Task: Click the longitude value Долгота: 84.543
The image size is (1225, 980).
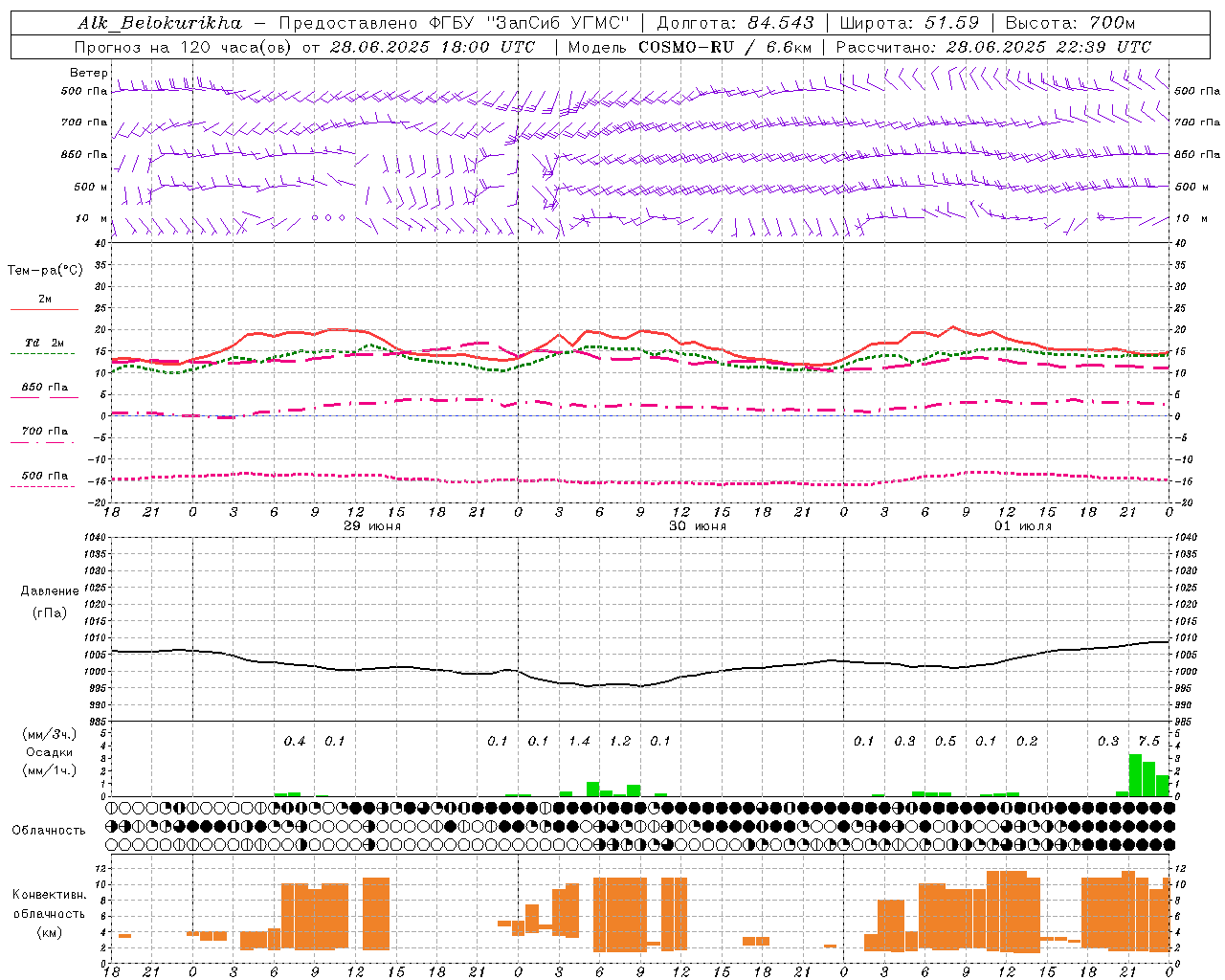Action: click(x=735, y=23)
